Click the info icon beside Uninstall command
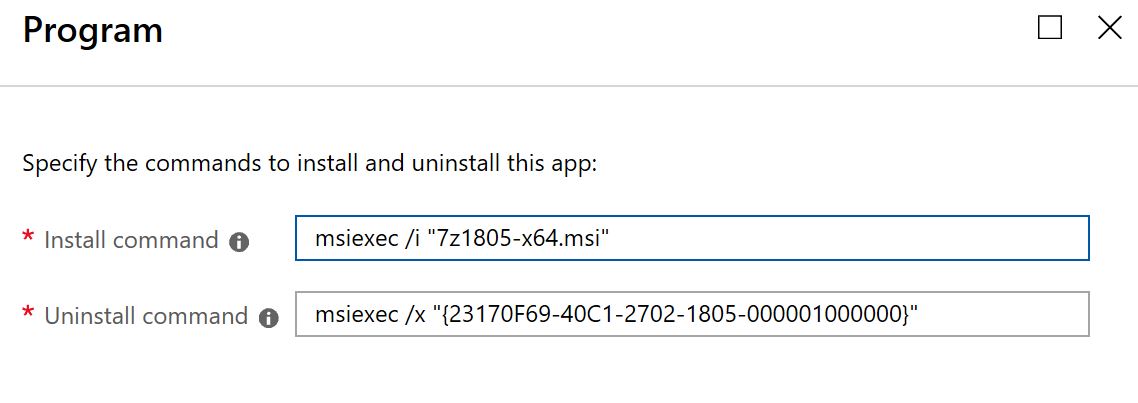 pyautogui.click(x=269, y=317)
